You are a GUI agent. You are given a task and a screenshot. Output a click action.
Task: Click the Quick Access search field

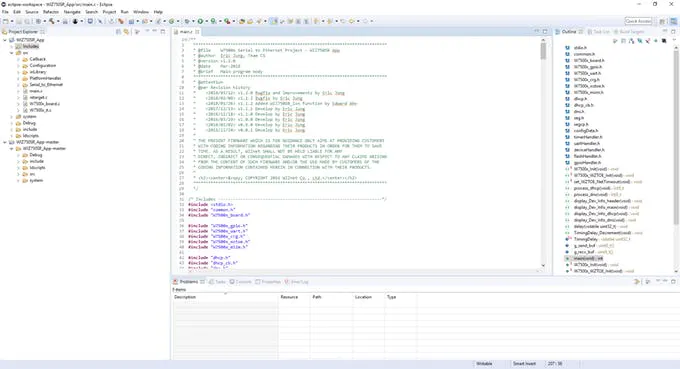tap(638, 21)
